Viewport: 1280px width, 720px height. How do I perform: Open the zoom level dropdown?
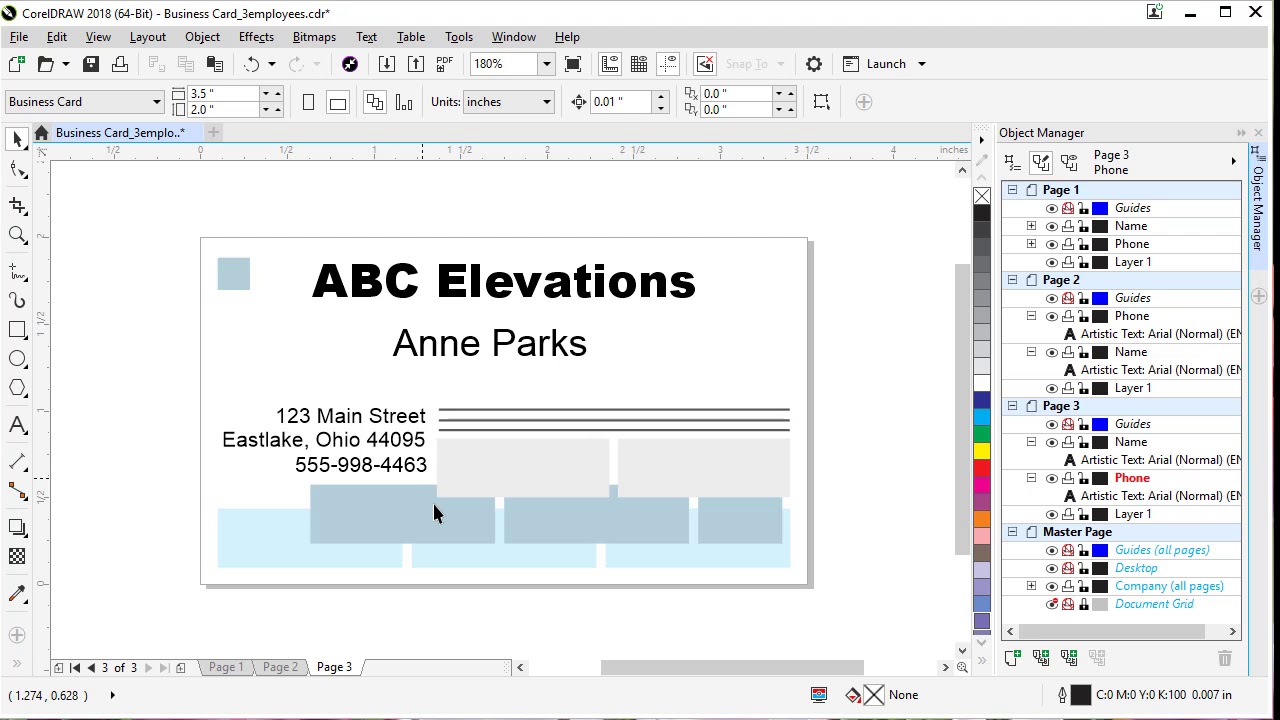(546, 64)
